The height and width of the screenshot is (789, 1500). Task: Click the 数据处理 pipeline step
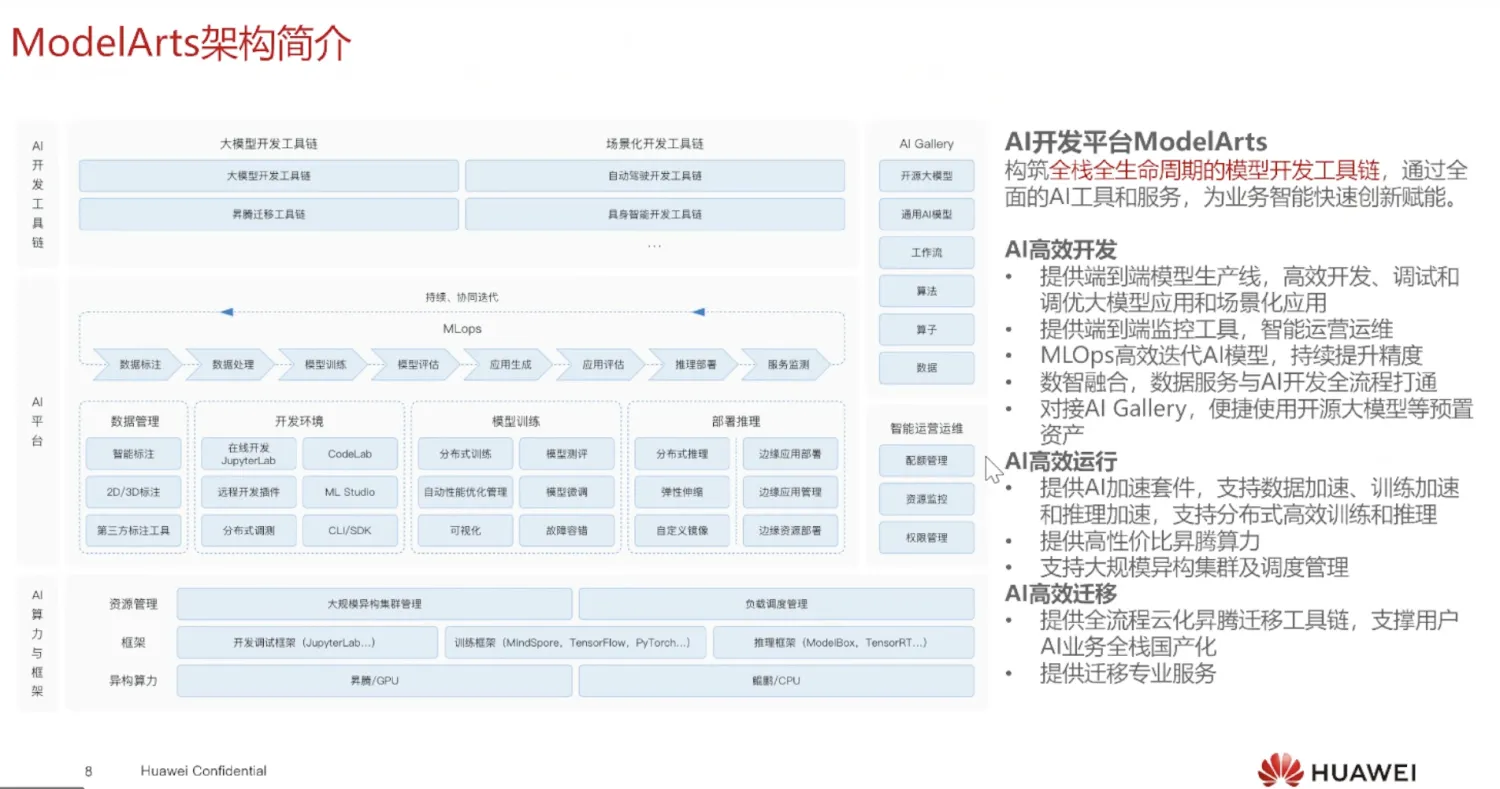pos(232,365)
